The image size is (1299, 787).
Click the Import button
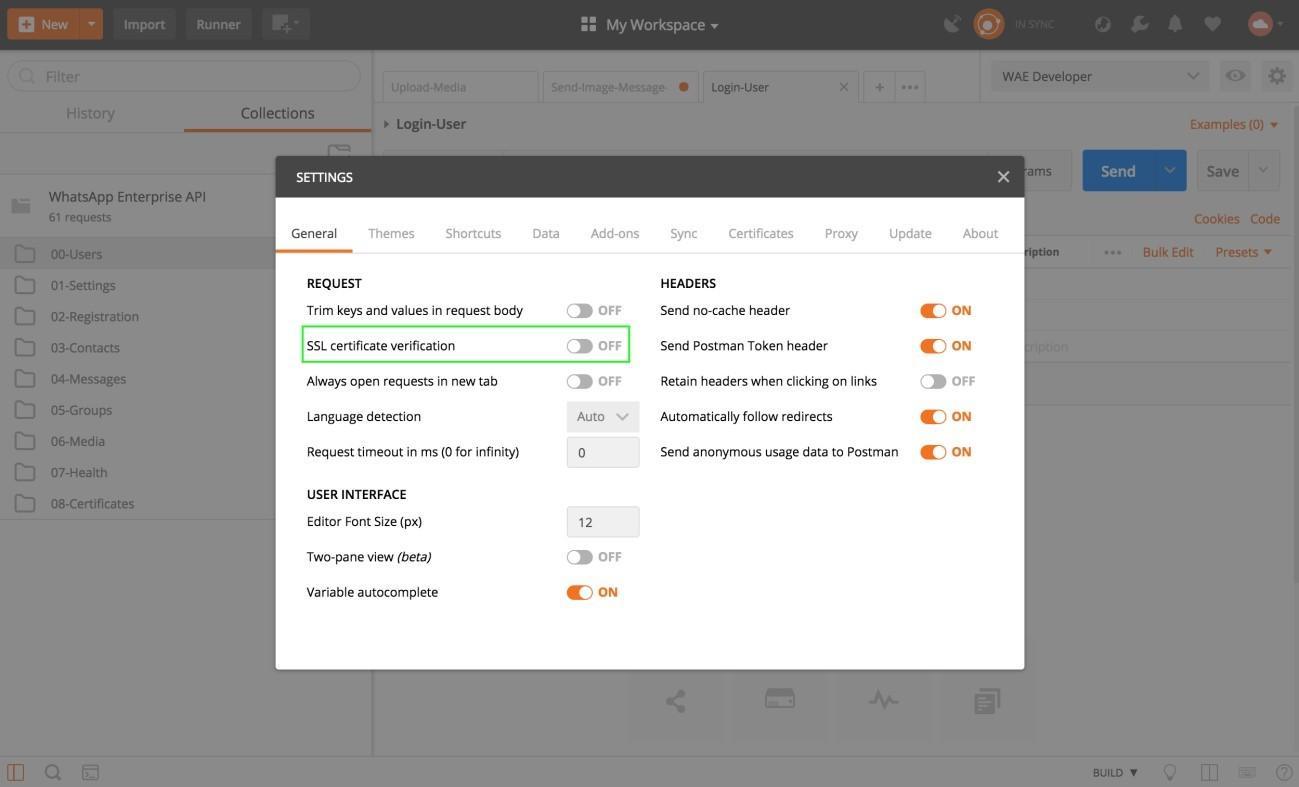(144, 24)
